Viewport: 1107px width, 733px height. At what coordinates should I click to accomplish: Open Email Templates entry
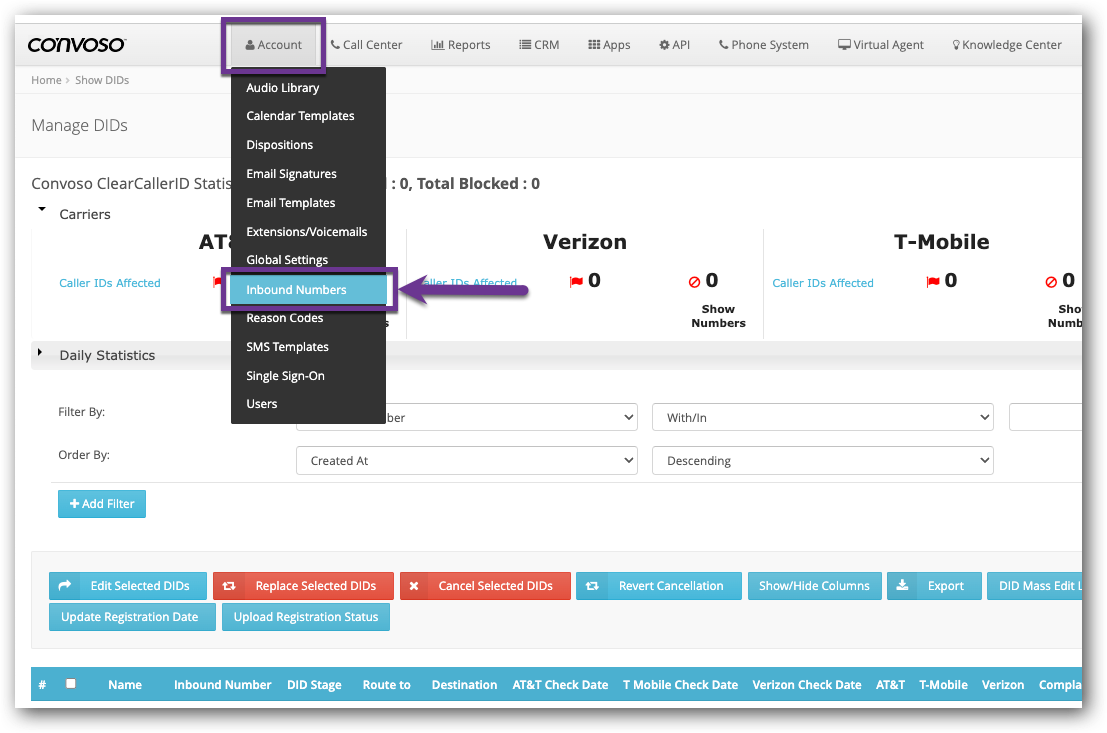pyautogui.click(x=309, y=203)
